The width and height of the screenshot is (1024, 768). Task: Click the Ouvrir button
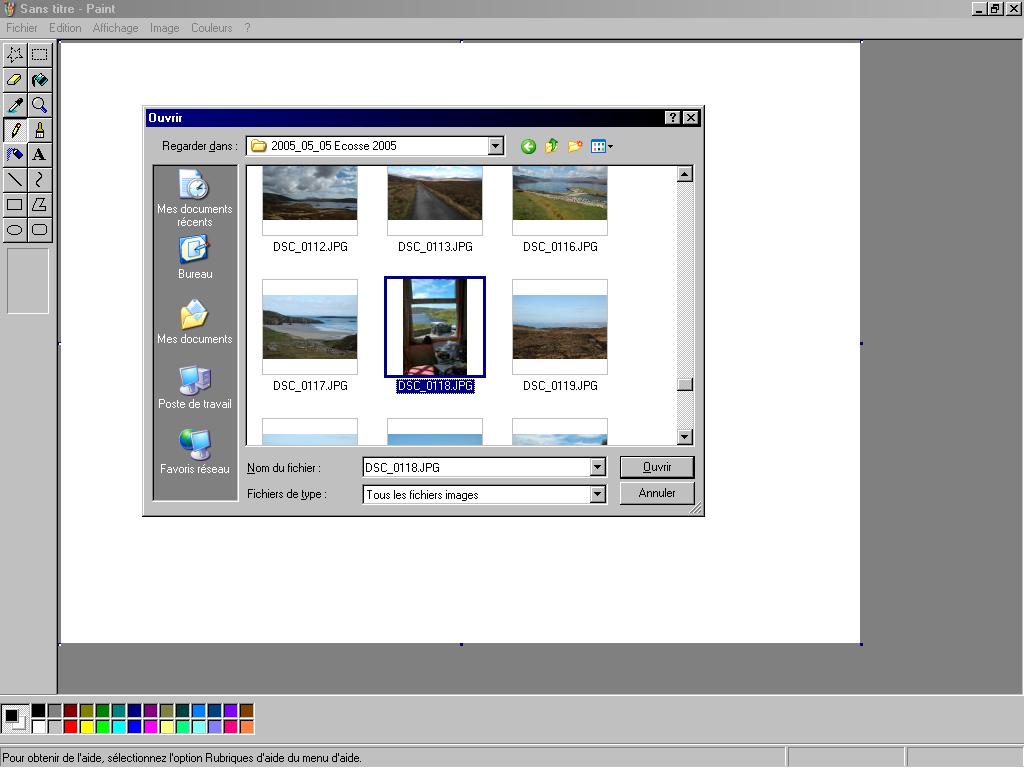pos(657,467)
